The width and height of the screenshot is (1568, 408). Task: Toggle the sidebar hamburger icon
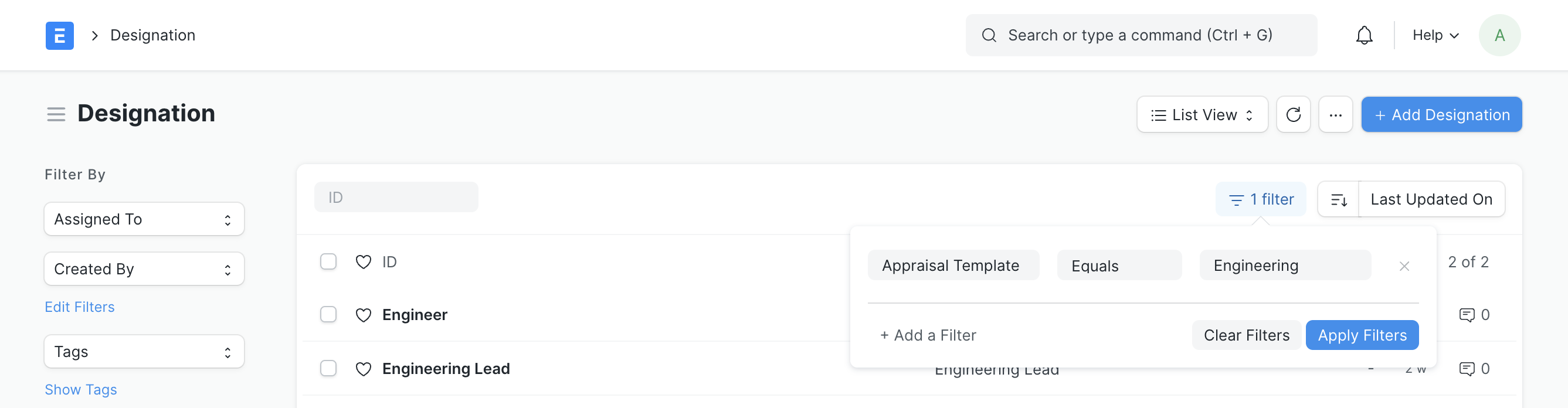(x=56, y=114)
